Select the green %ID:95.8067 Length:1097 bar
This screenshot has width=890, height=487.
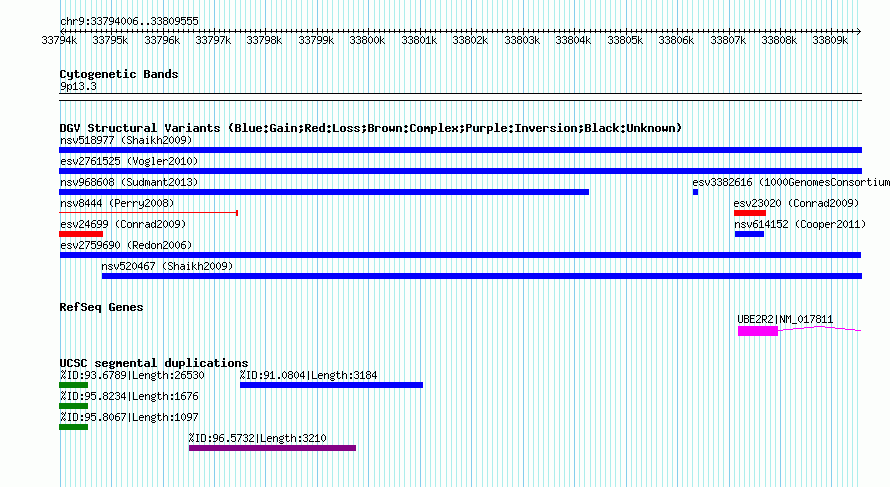coord(73,427)
